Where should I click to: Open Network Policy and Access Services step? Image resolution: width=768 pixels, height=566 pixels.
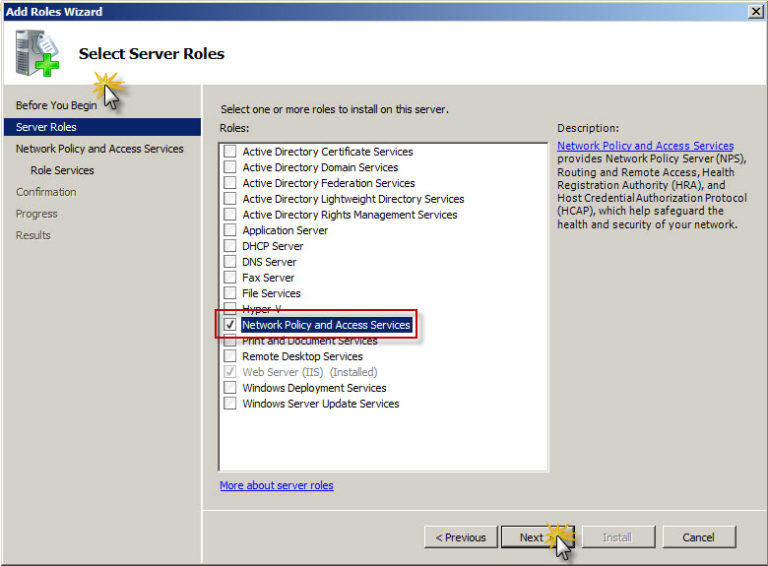click(99, 149)
